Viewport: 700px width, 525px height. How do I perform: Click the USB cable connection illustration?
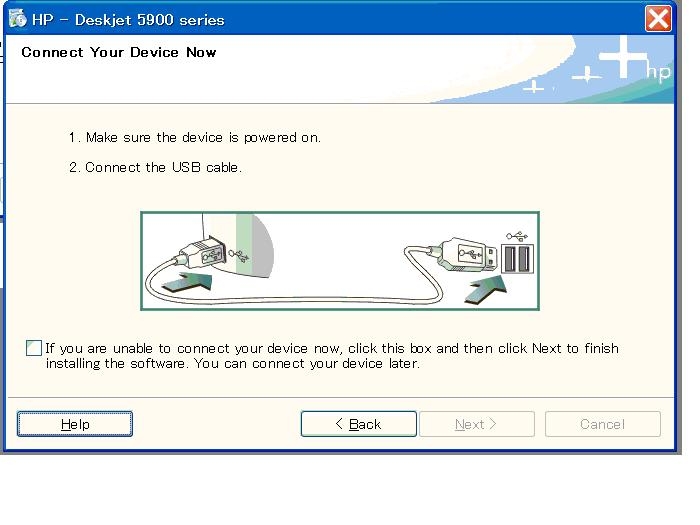(340, 261)
